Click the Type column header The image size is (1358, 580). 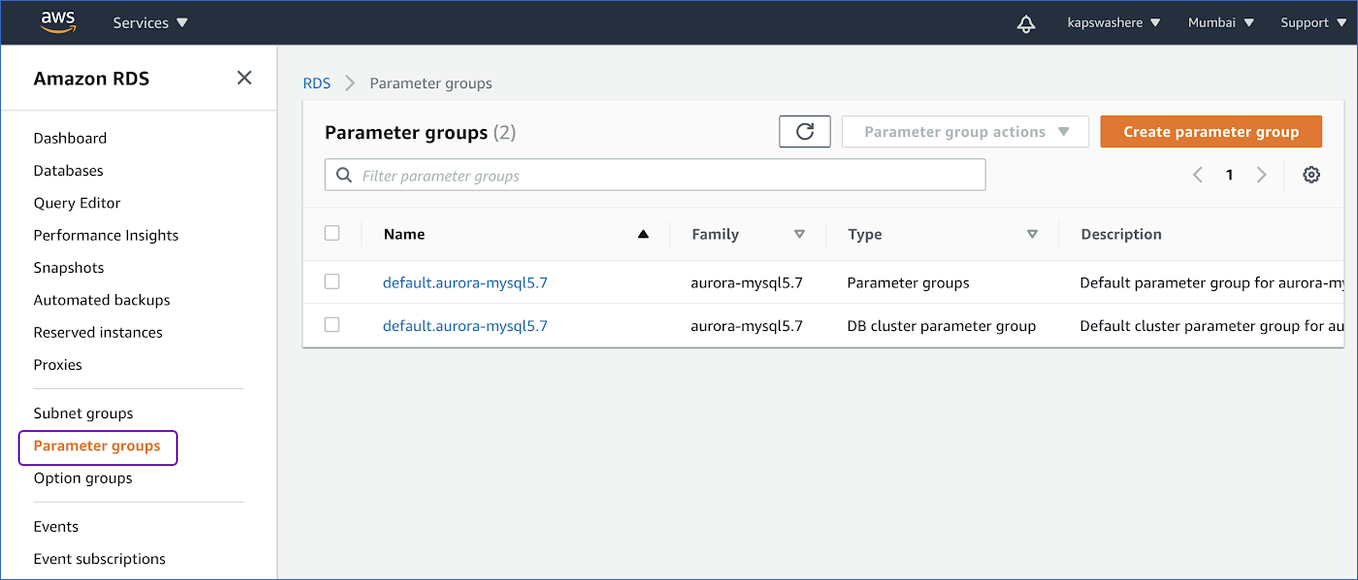865,234
